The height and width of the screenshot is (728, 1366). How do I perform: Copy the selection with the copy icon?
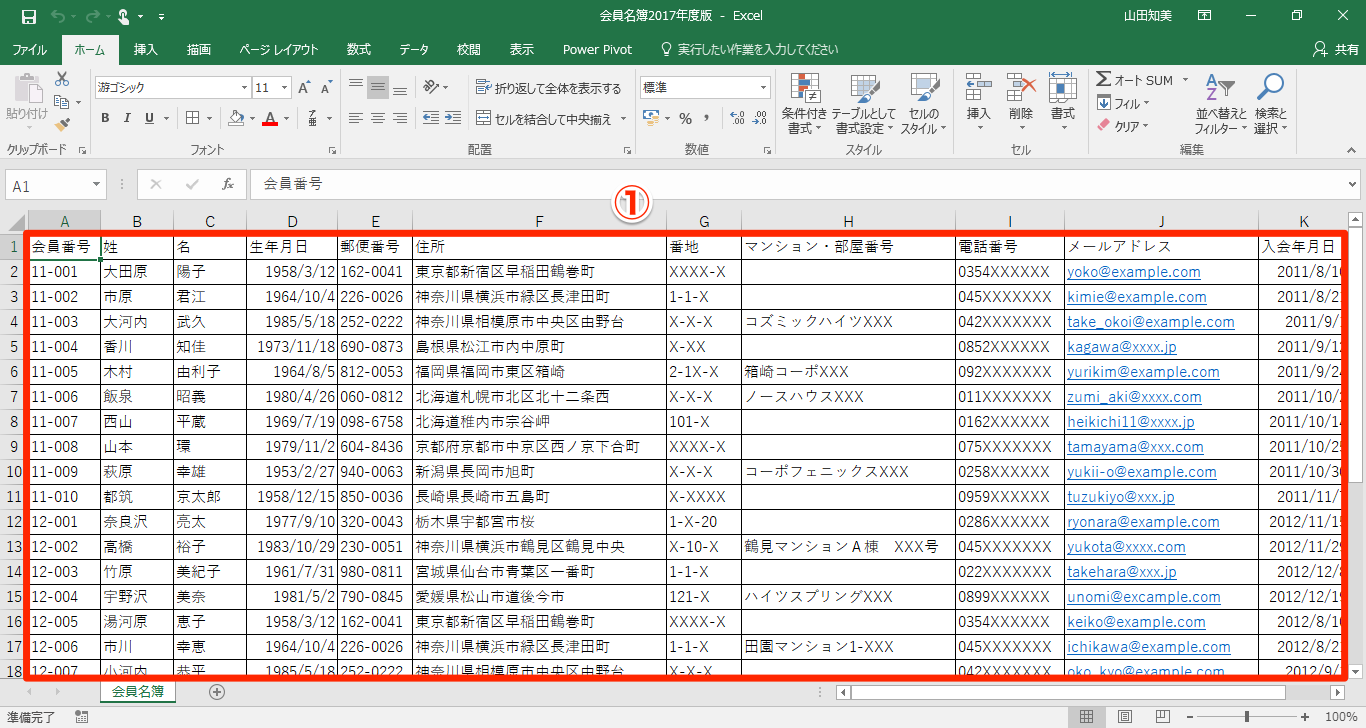pos(62,102)
